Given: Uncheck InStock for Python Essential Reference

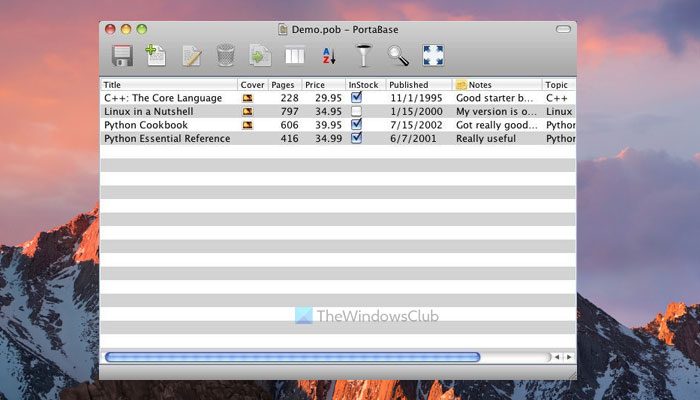Looking at the screenshot, I should tap(356, 138).
